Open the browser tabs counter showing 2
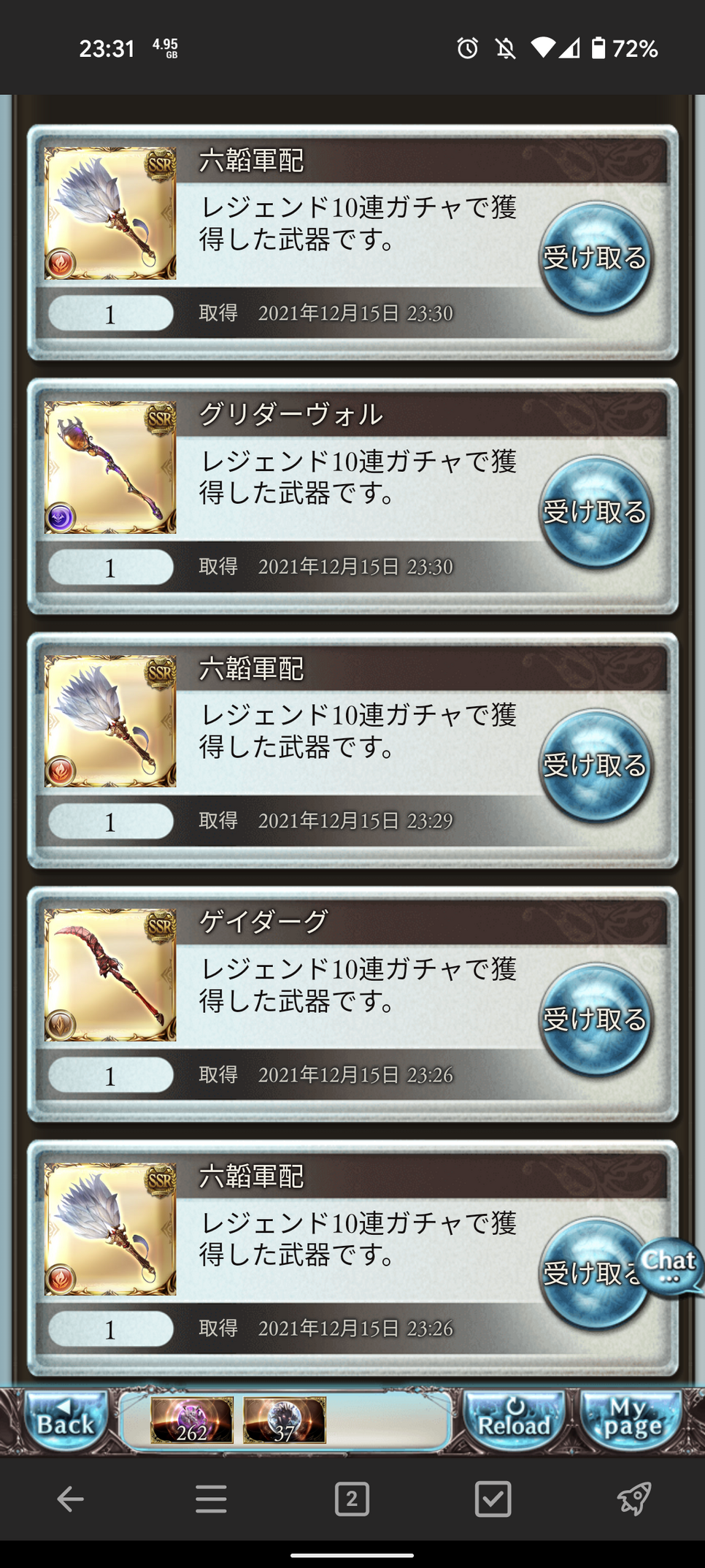This screenshot has width=705, height=1568. pos(352,1499)
